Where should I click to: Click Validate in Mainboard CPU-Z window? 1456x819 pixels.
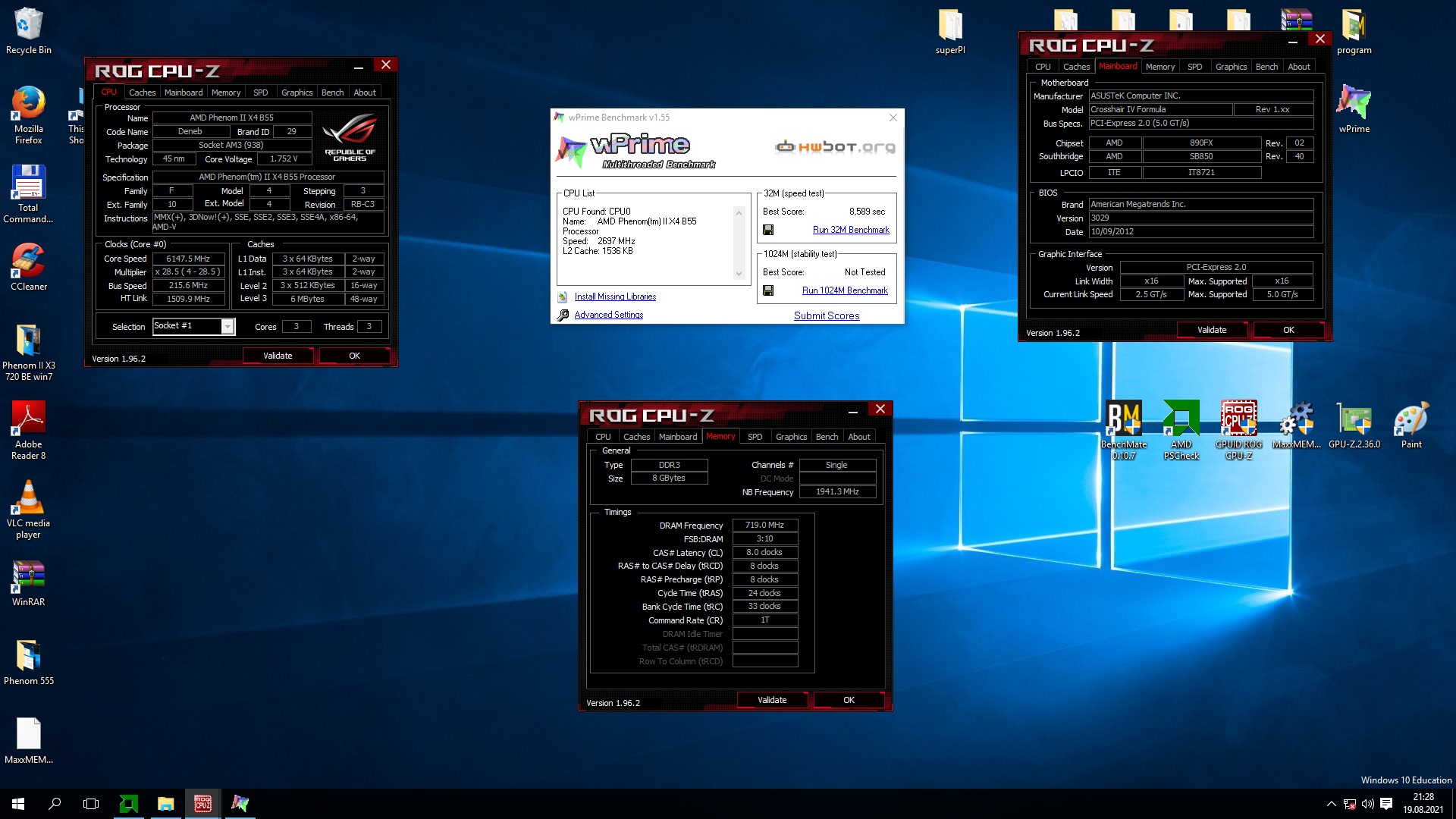pyautogui.click(x=1212, y=330)
